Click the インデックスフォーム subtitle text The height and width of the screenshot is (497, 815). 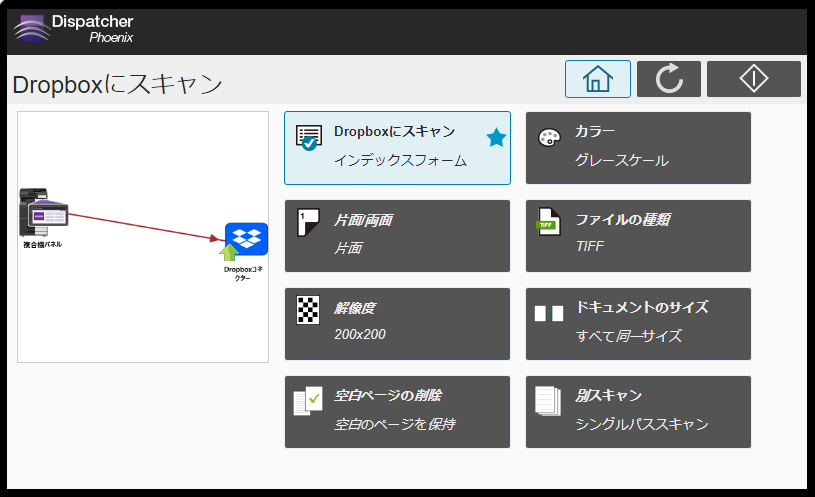pos(400,160)
